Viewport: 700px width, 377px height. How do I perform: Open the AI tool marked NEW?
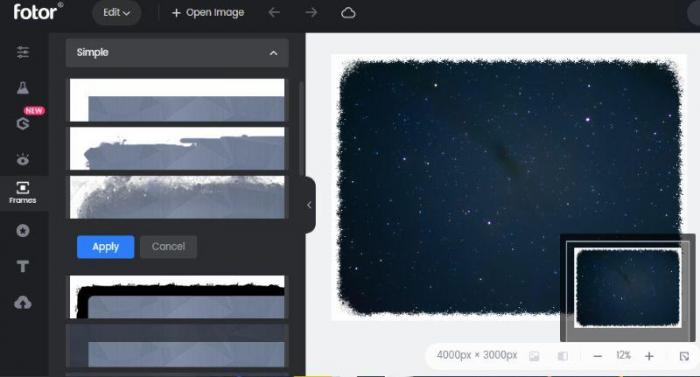(x=23, y=123)
